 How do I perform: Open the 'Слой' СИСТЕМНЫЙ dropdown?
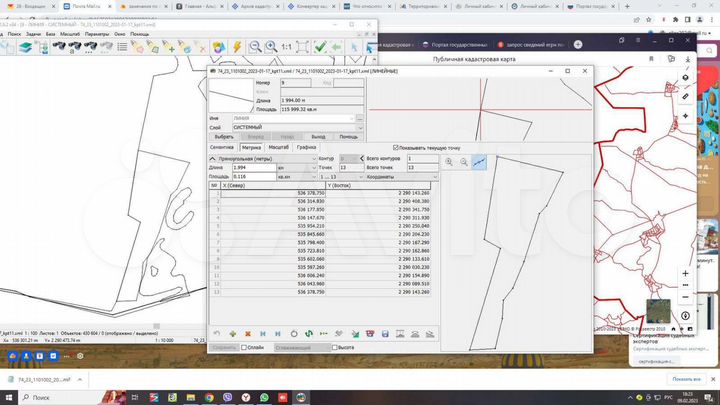(x=298, y=127)
